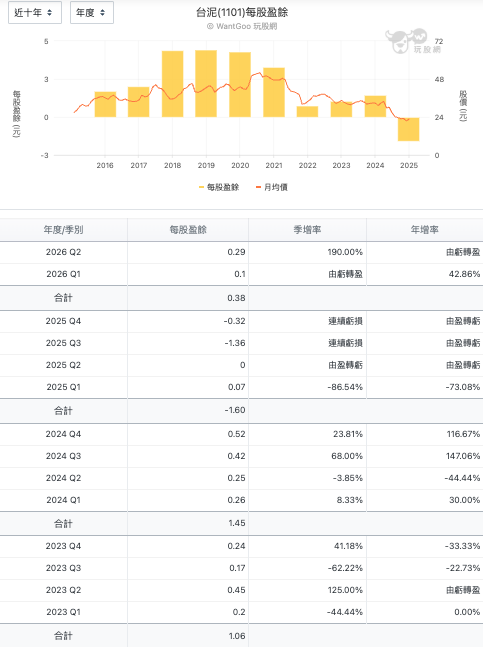
Task: Click the 2023 Q3 row label
Action: (64, 568)
